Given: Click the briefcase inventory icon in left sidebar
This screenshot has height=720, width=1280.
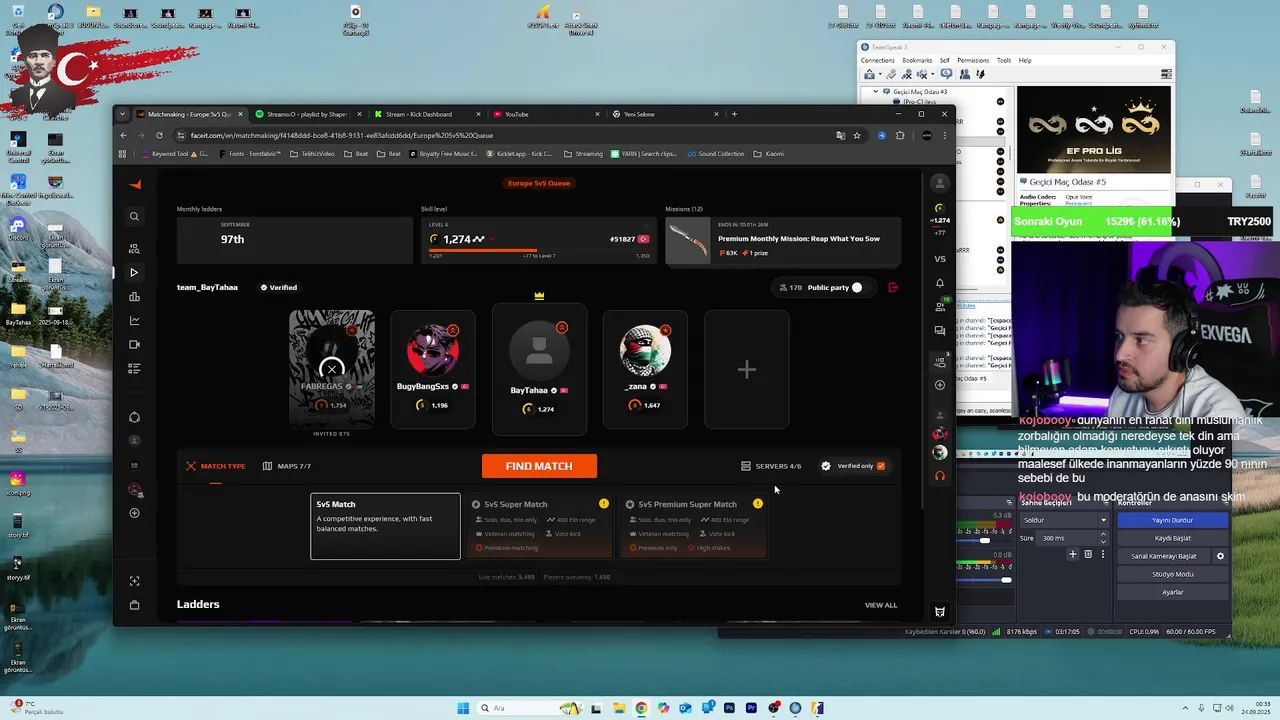Looking at the screenshot, I should click(134, 605).
